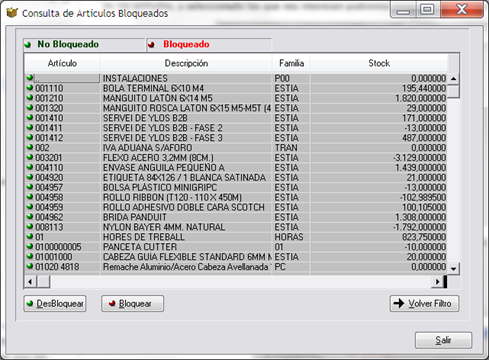489x360 pixels.
Task: Click green status dot of row 002
Action: tap(30, 147)
